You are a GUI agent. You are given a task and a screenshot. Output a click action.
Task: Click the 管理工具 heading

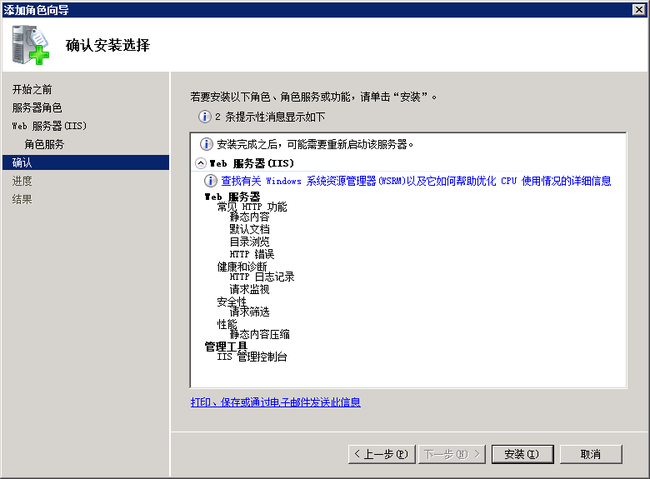(226, 346)
